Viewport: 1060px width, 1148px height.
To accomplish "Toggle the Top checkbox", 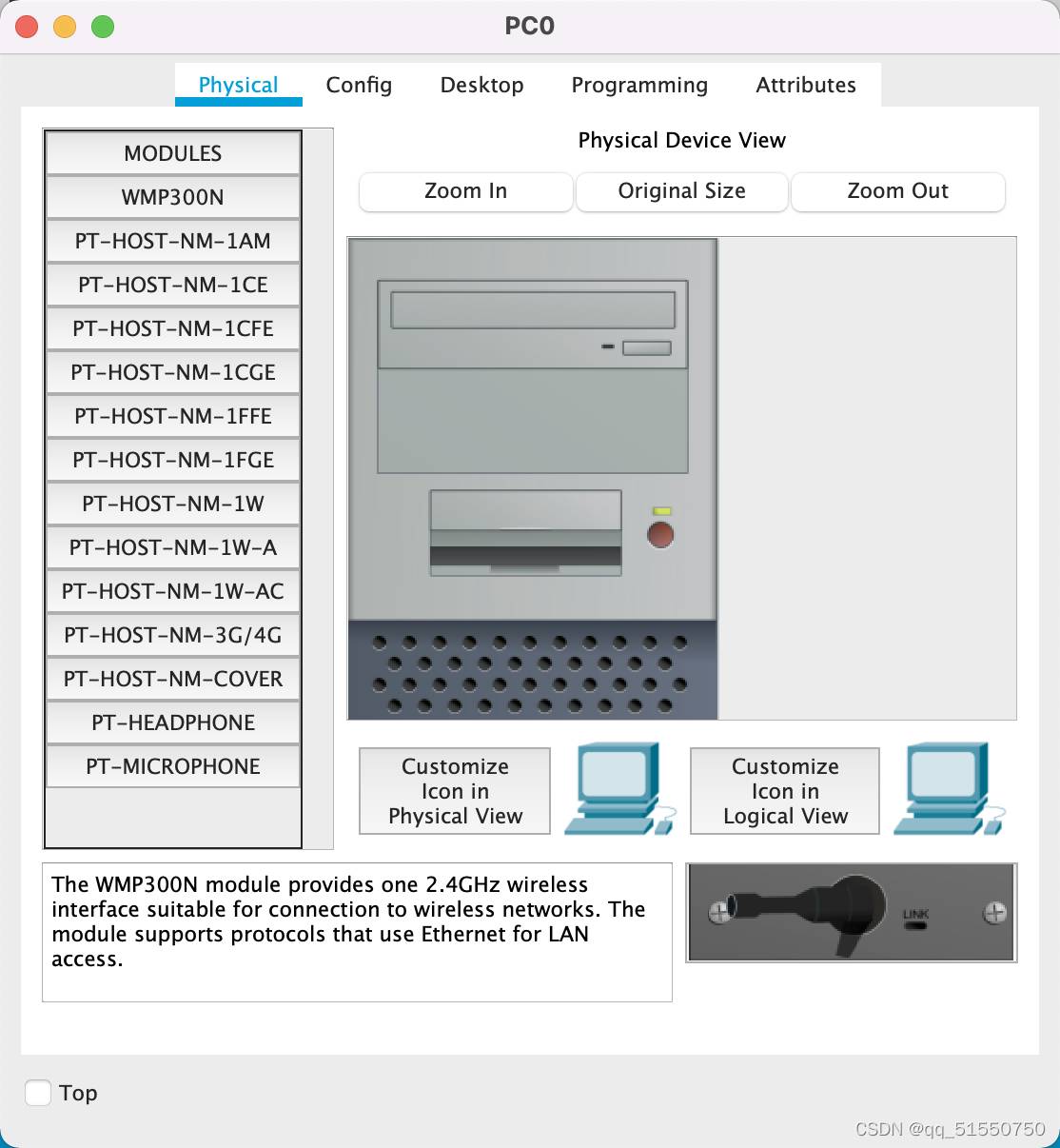I will (x=38, y=1093).
